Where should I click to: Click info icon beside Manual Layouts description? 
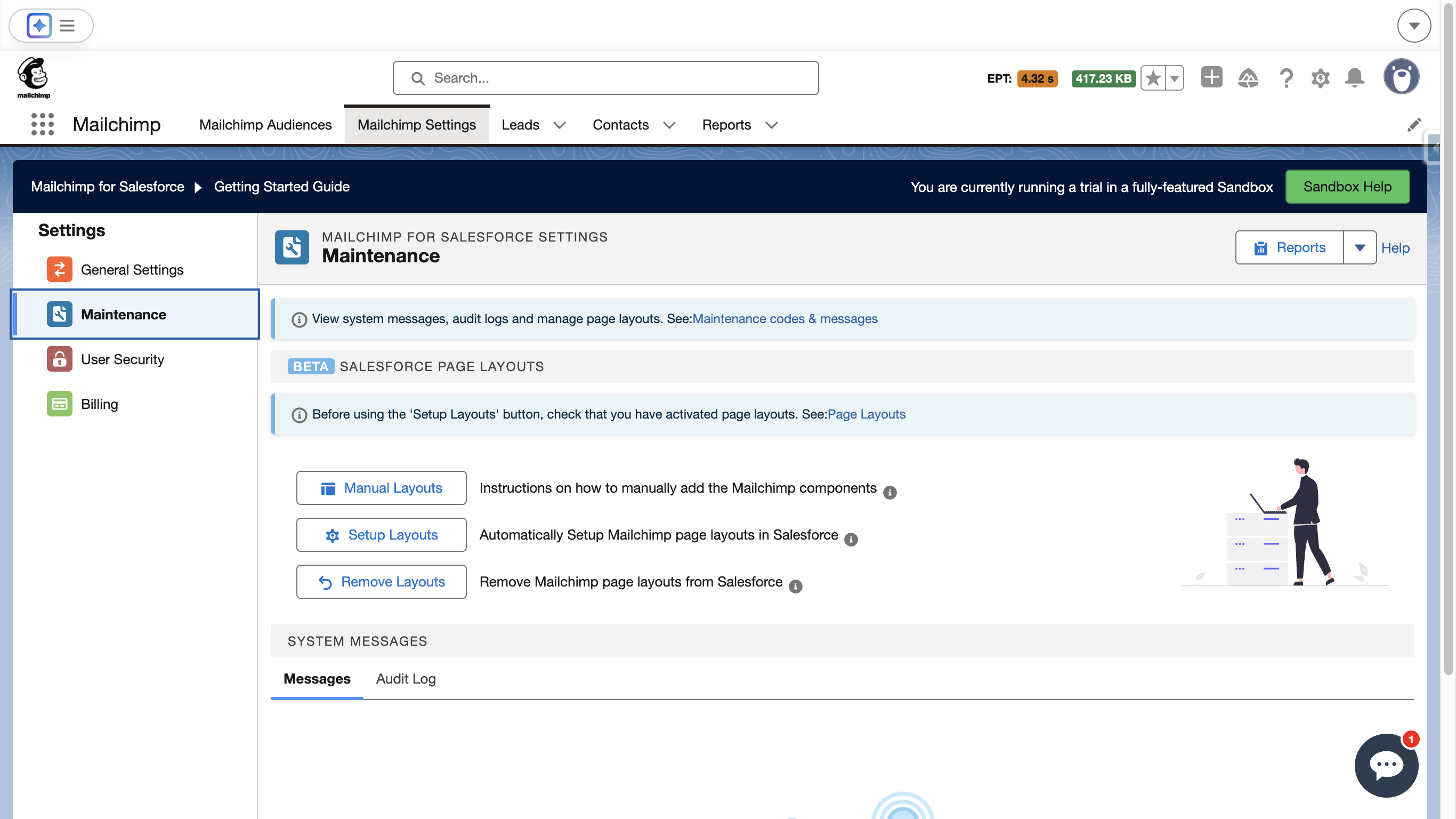[x=889, y=493]
